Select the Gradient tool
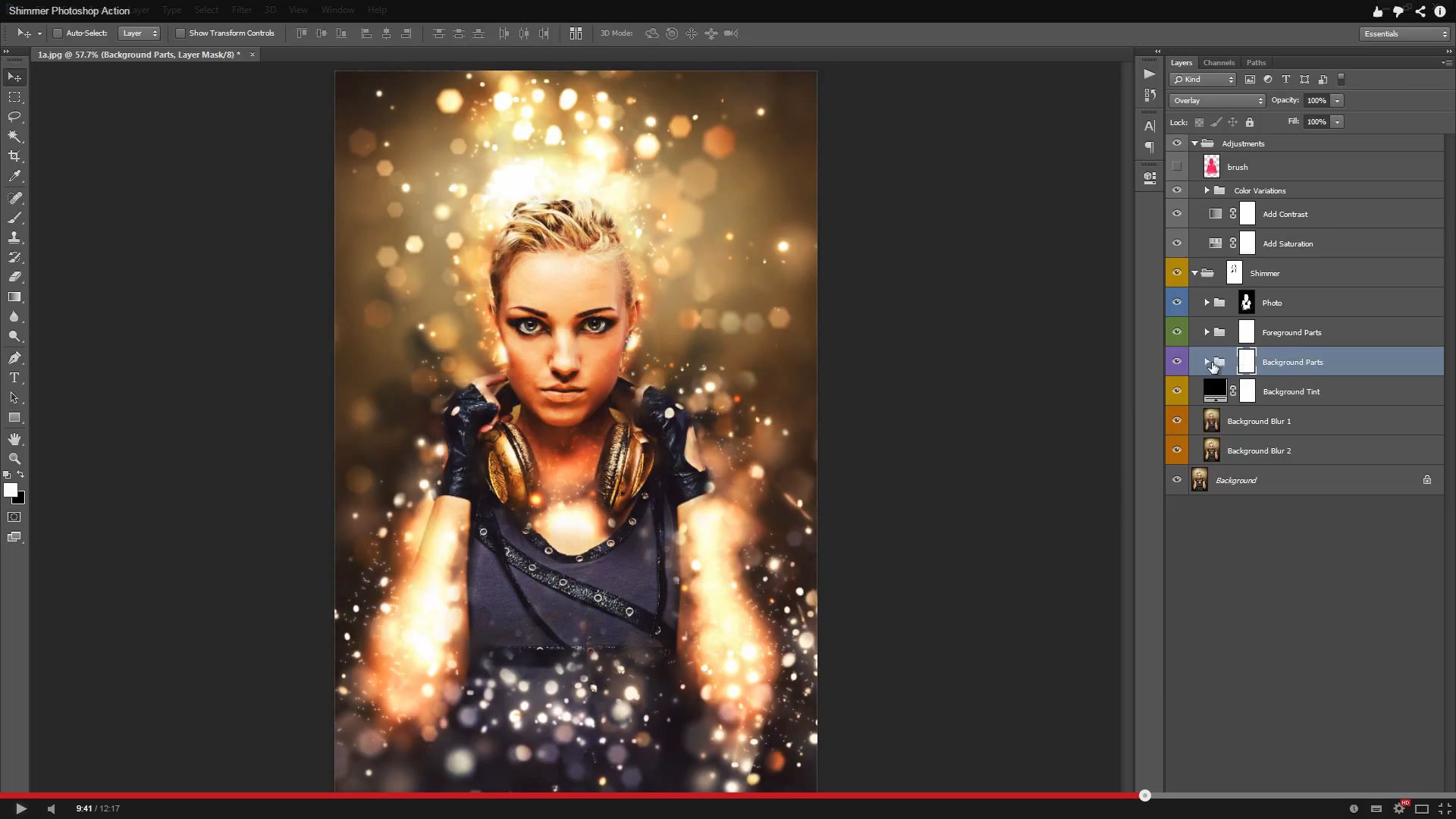This screenshot has height=819, width=1456. coord(15,297)
